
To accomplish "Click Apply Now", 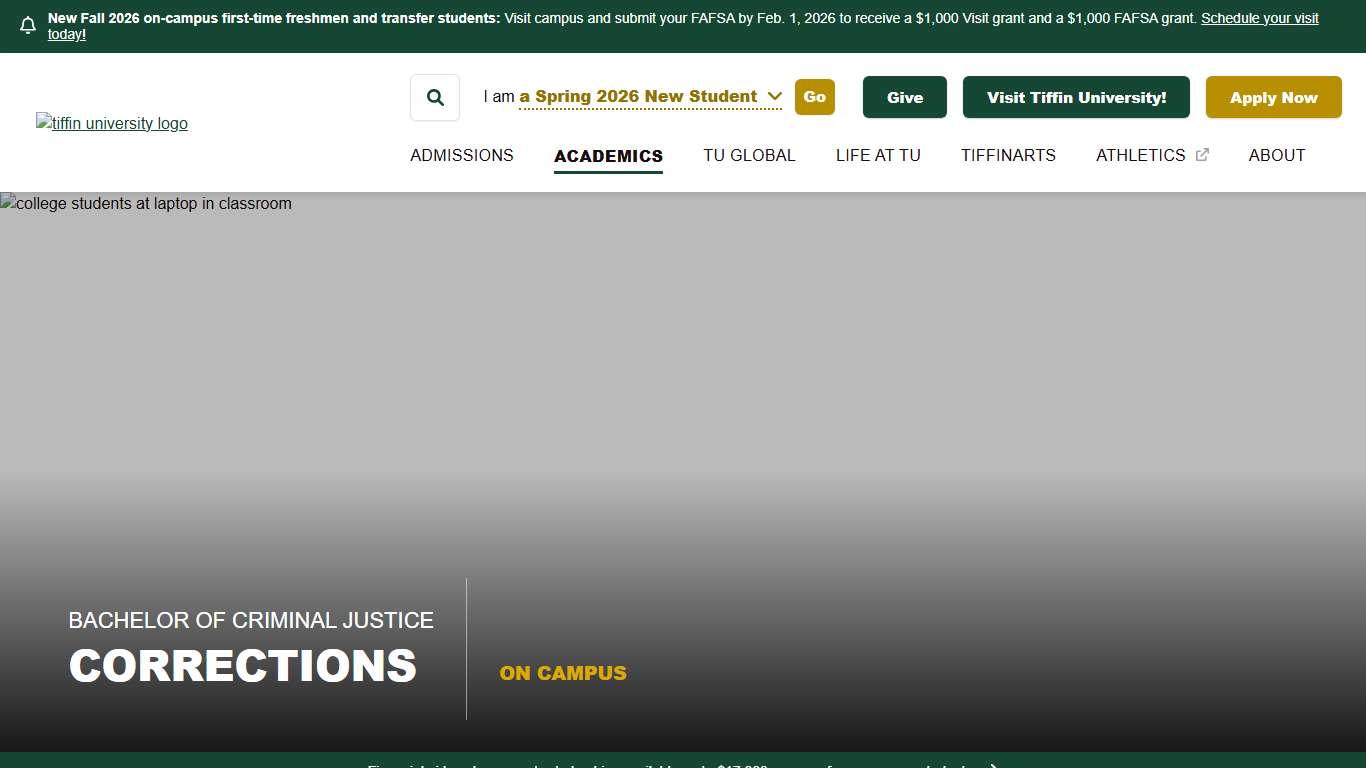I will click(1273, 97).
